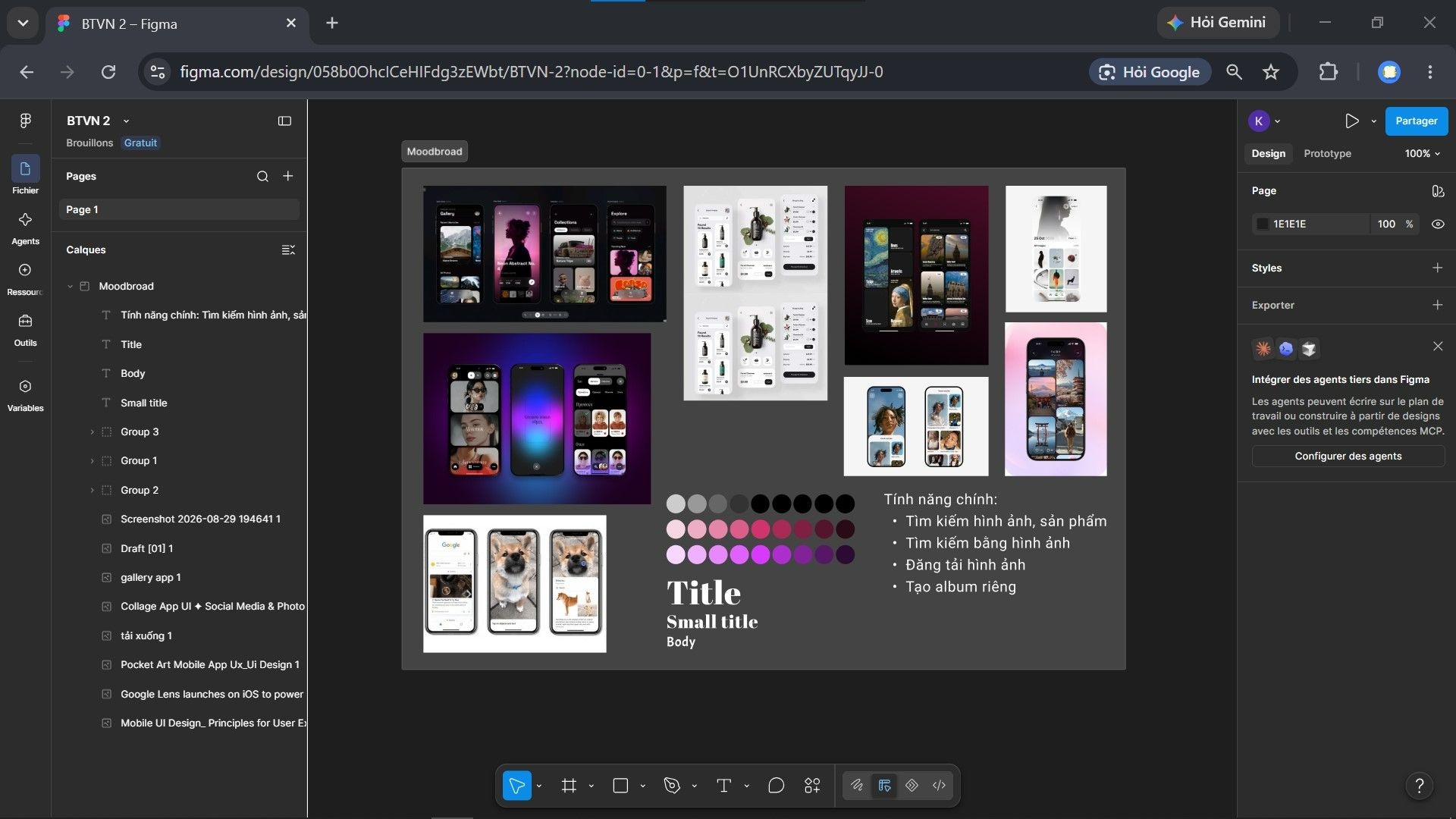This screenshot has width=1456, height=819.
Task: Select the Comment tool
Action: (x=776, y=786)
